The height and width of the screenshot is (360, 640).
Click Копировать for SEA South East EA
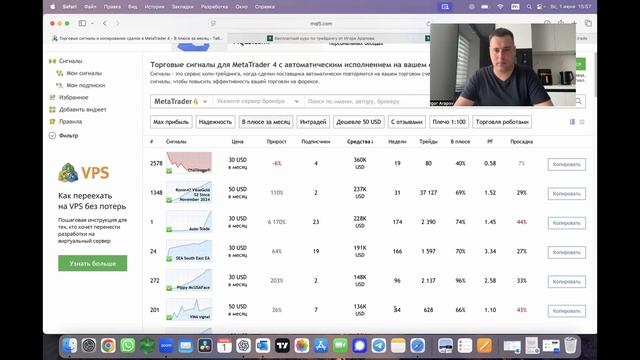coord(567,252)
